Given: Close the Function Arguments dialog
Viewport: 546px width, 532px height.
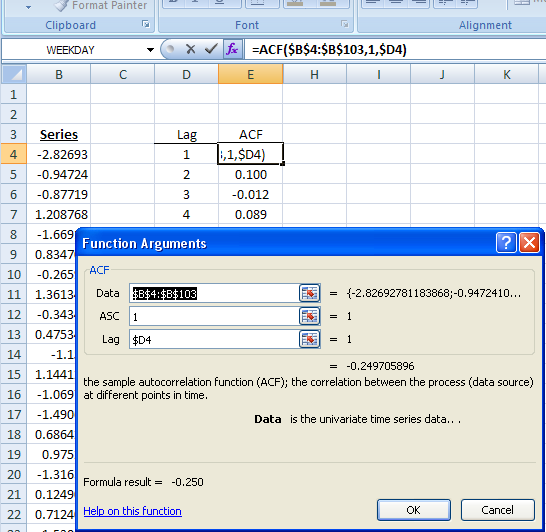Looking at the screenshot, I should [x=530, y=242].
